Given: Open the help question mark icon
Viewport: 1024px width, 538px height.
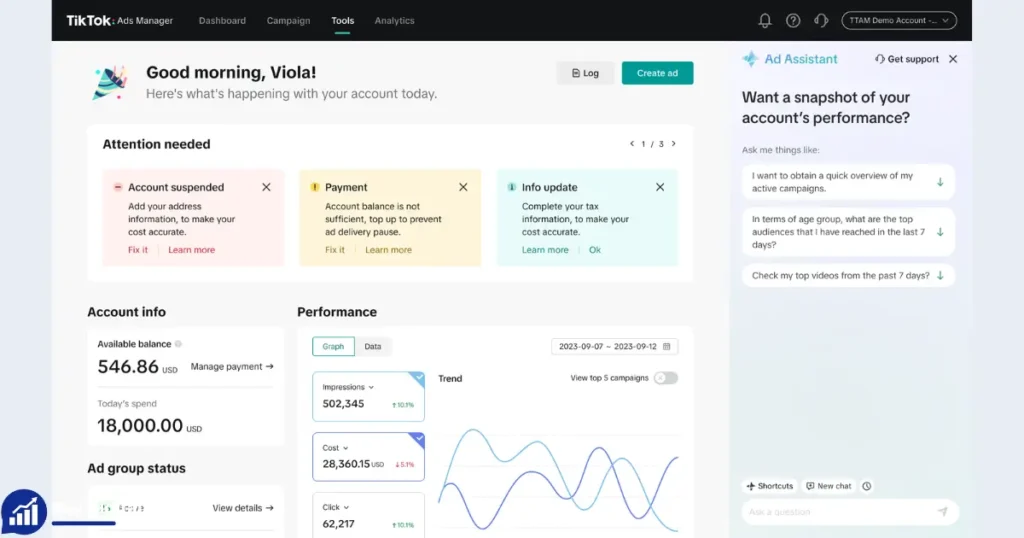Looking at the screenshot, I should click(x=793, y=21).
